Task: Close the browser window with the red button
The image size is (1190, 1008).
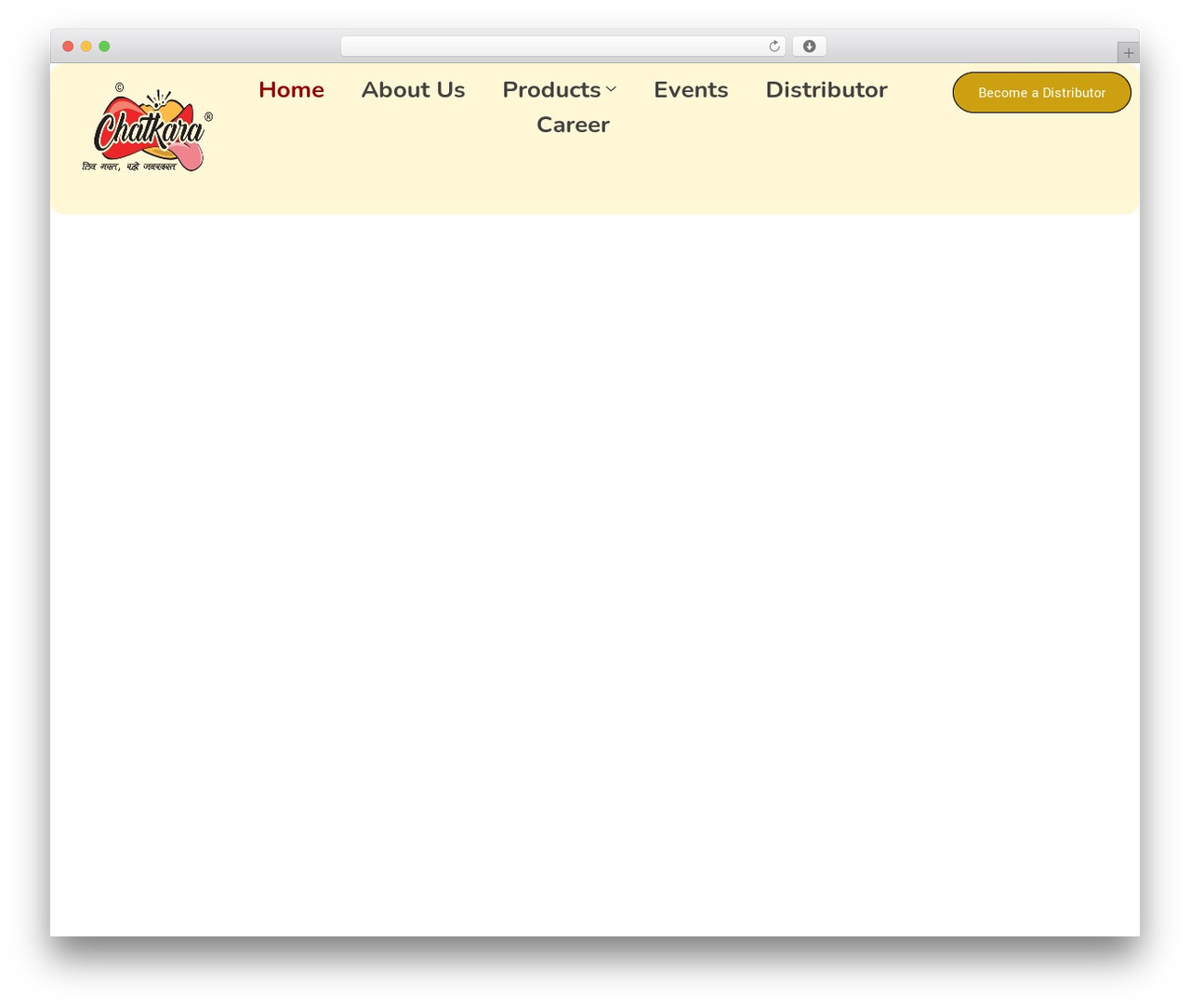Action: 68,46
